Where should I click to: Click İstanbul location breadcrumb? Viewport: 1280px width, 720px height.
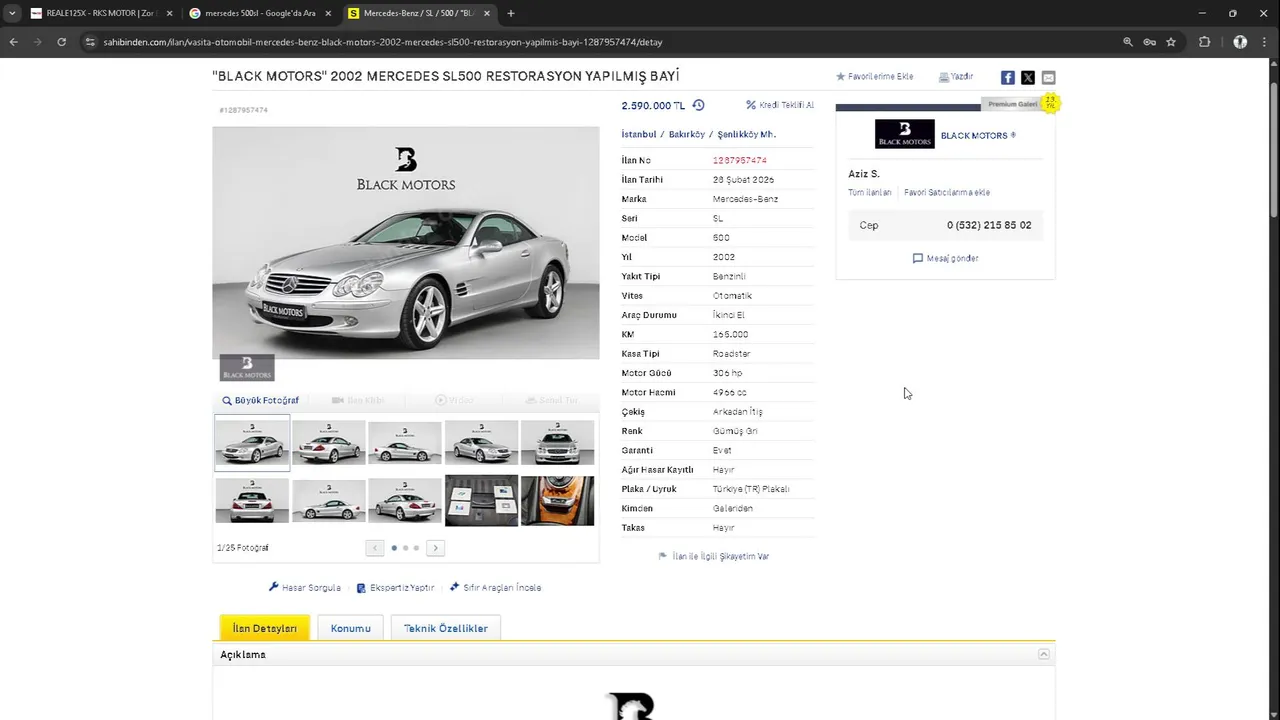pos(638,134)
